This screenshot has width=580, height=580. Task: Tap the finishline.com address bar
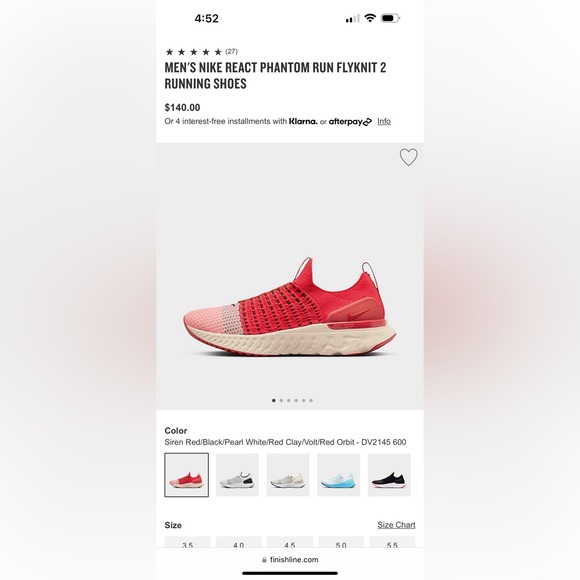click(290, 560)
